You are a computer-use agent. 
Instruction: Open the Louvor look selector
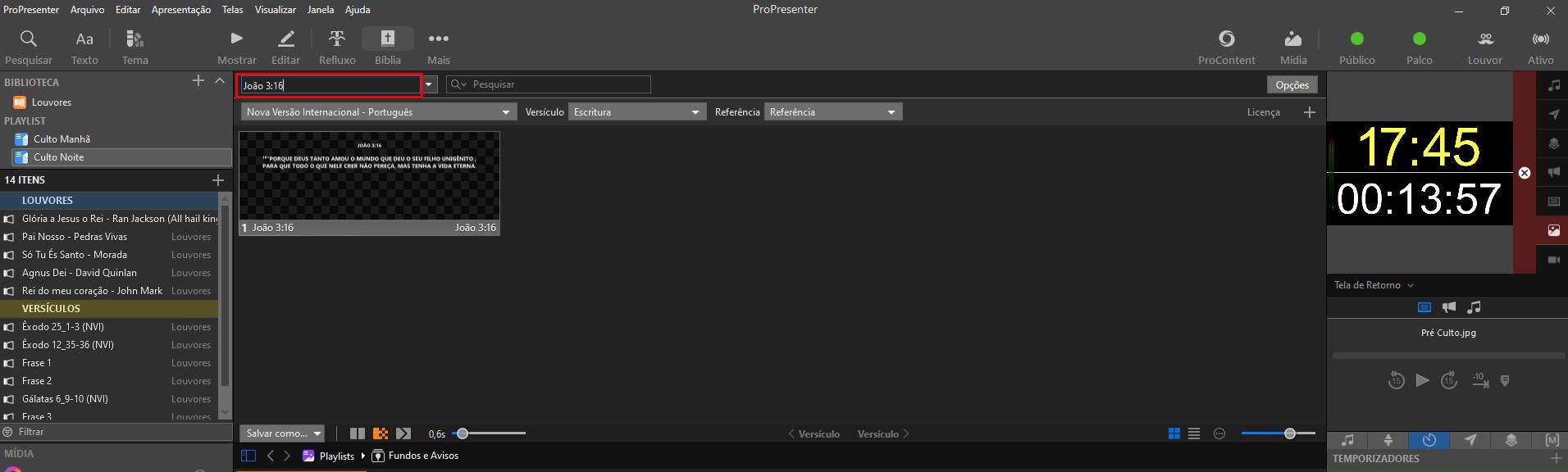pyautogui.click(x=1485, y=48)
